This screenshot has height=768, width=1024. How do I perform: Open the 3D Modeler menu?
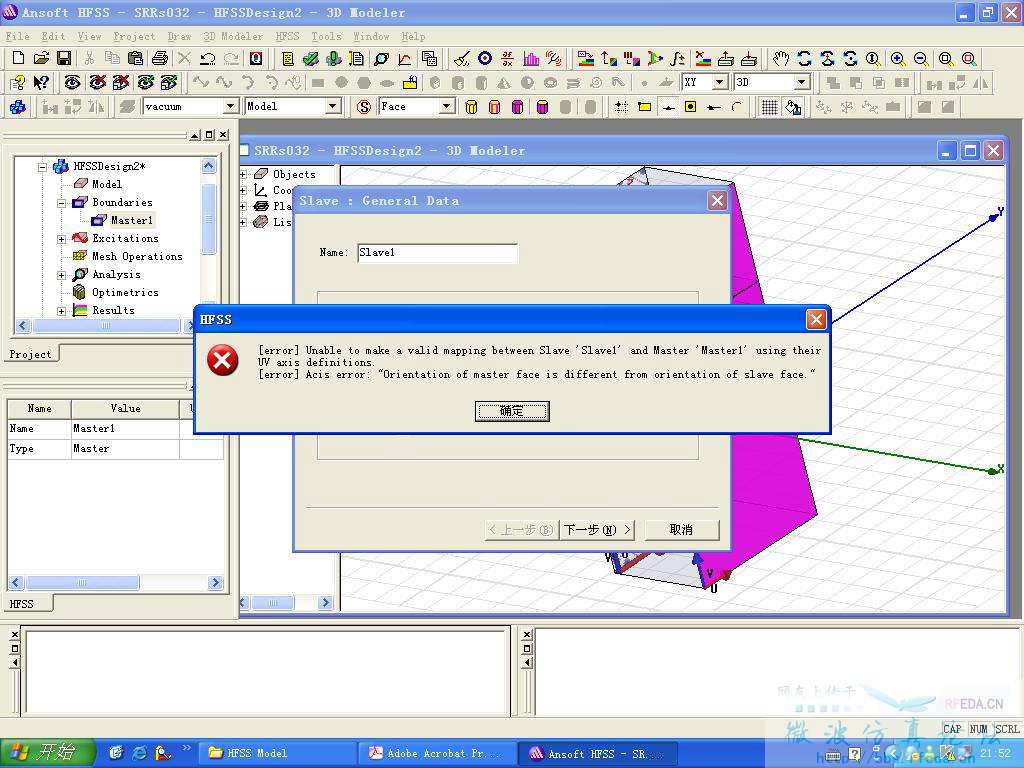tap(232, 37)
